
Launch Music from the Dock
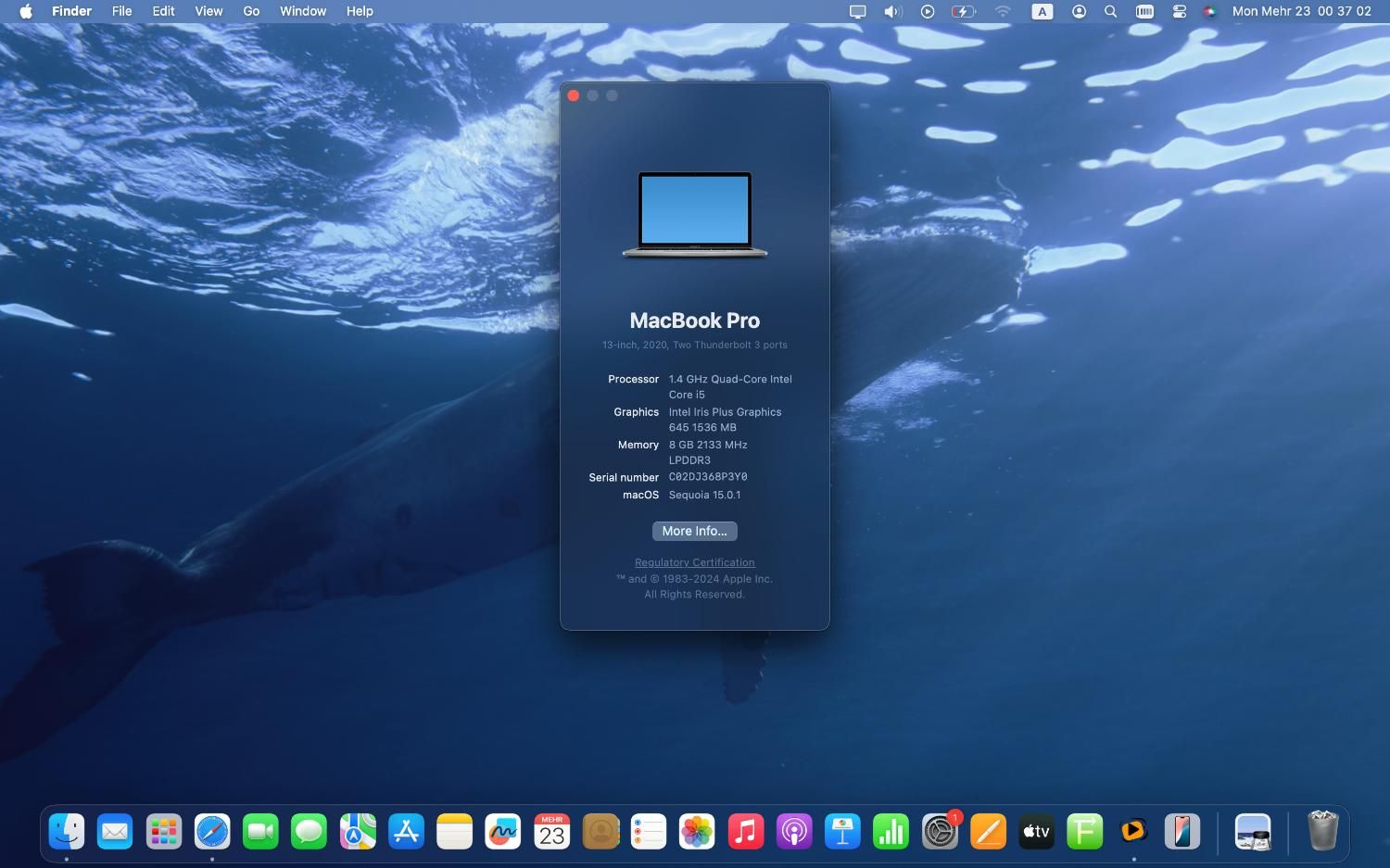pyautogui.click(x=745, y=831)
